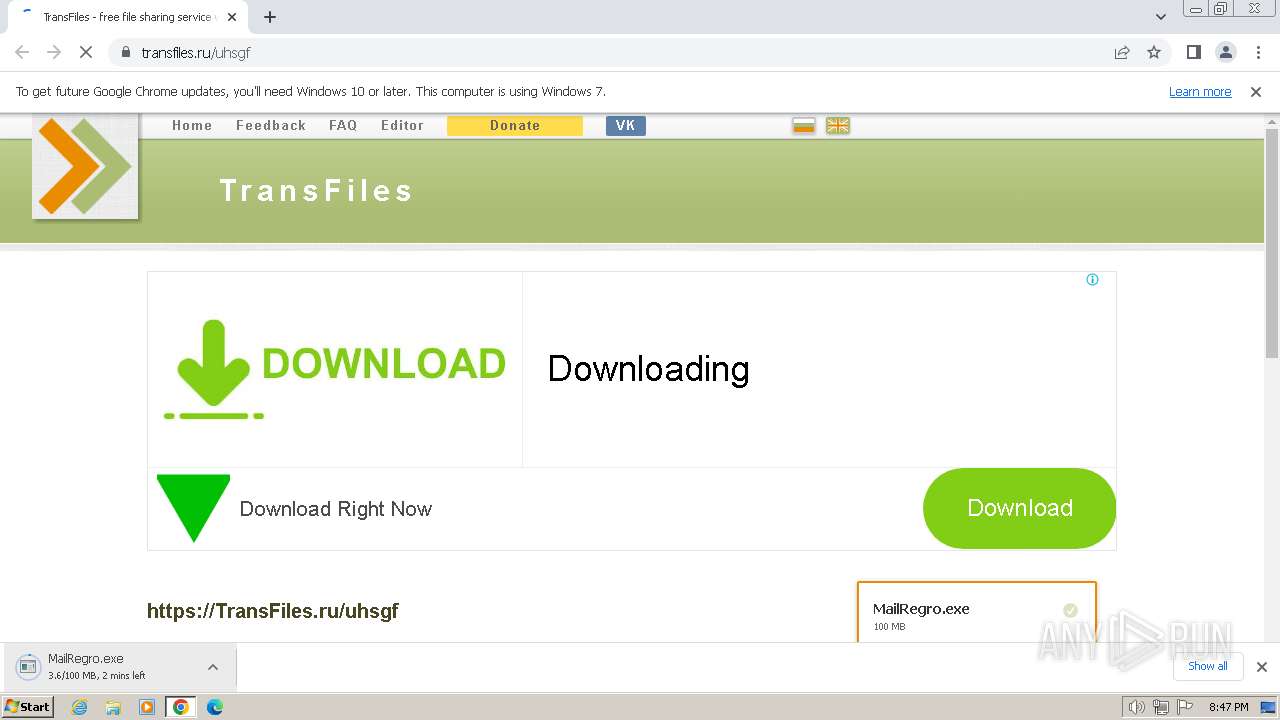
Task: Switch site language to Russian flag
Action: pos(804,125)
